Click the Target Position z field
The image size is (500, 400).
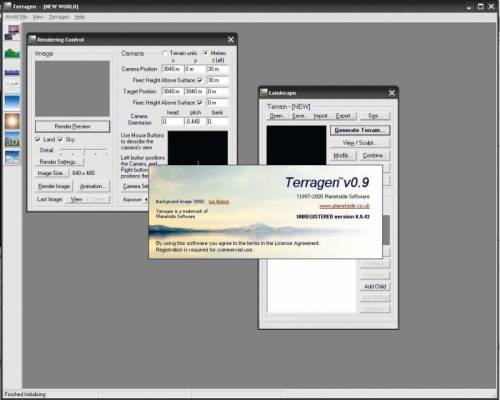coord(218,91)
